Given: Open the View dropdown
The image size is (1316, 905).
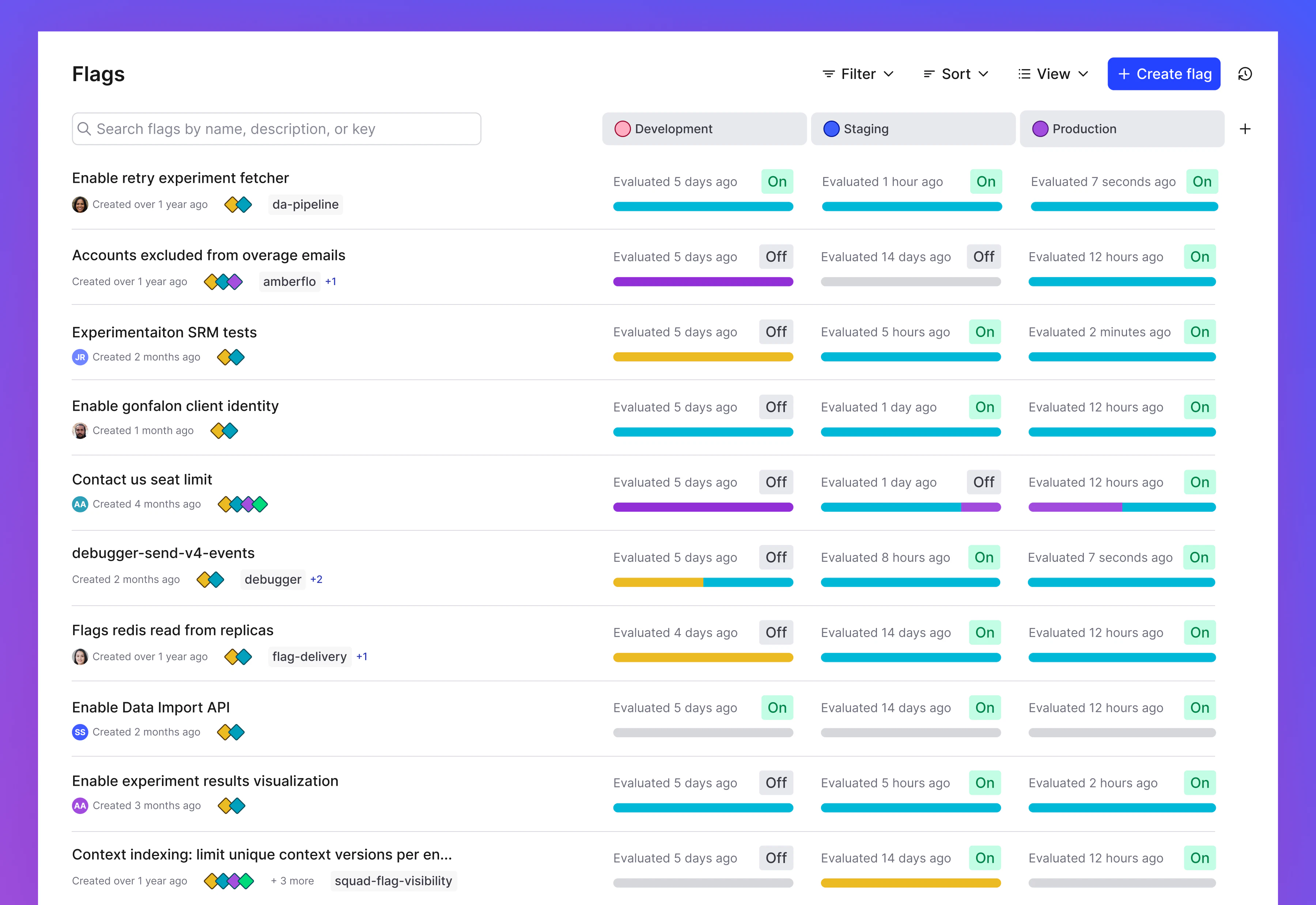Looking at the screenshot, I should (1053, 74).
